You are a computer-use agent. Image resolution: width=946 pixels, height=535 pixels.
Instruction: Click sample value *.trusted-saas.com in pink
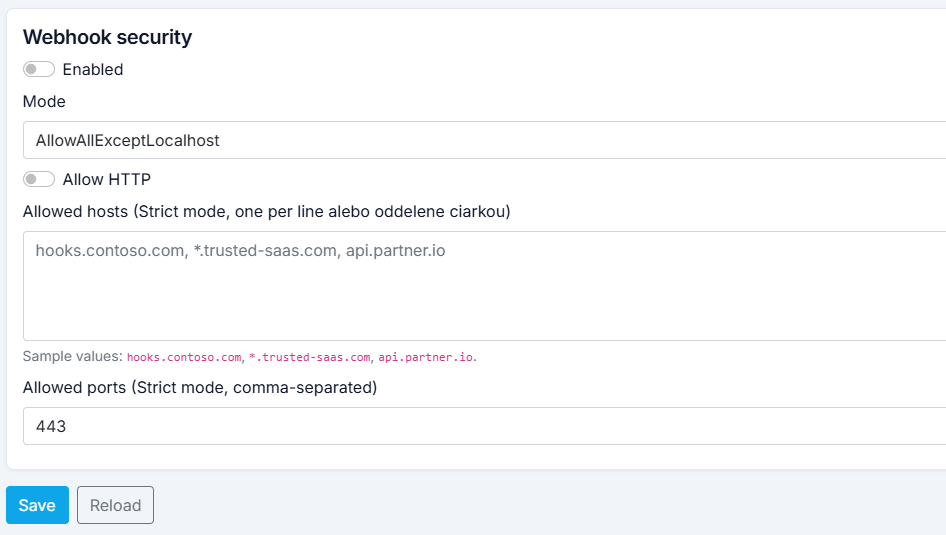pos(310,357)
